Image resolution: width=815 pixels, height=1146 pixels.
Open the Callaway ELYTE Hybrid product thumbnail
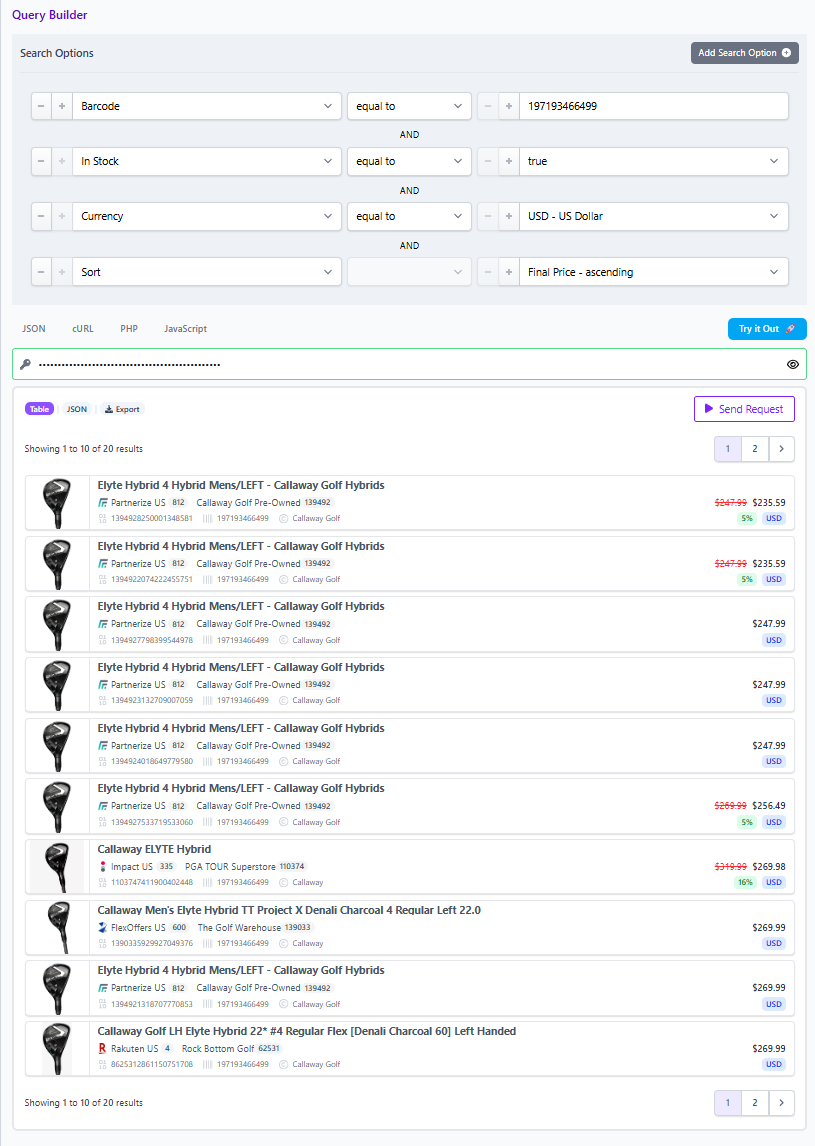[57, 866]
